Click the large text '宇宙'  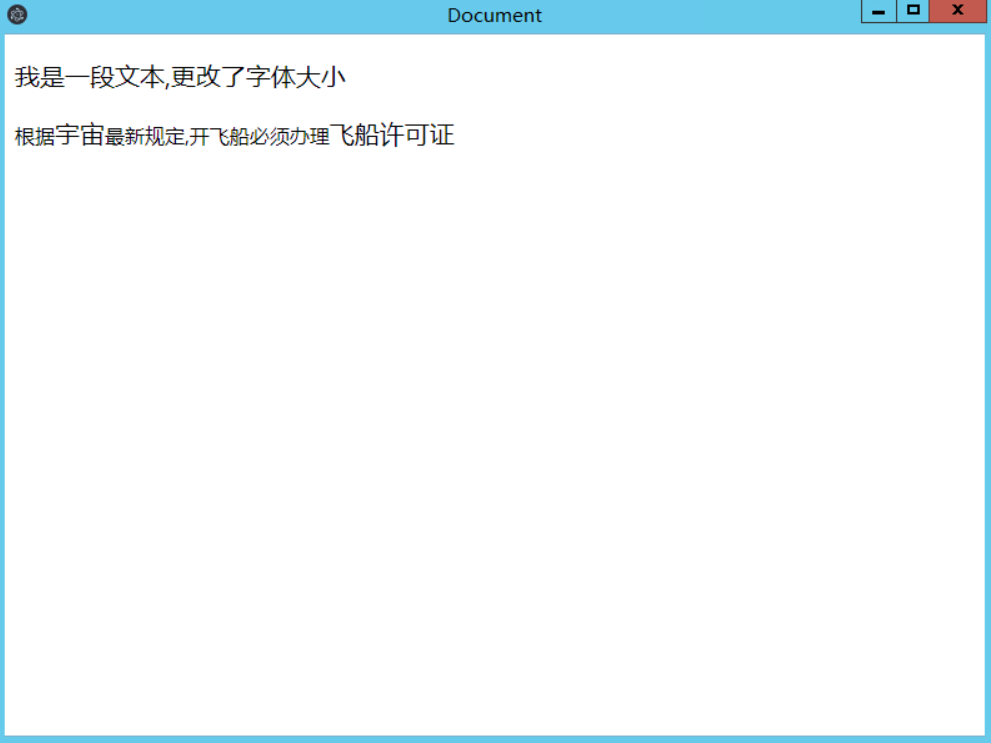(80, 135)
